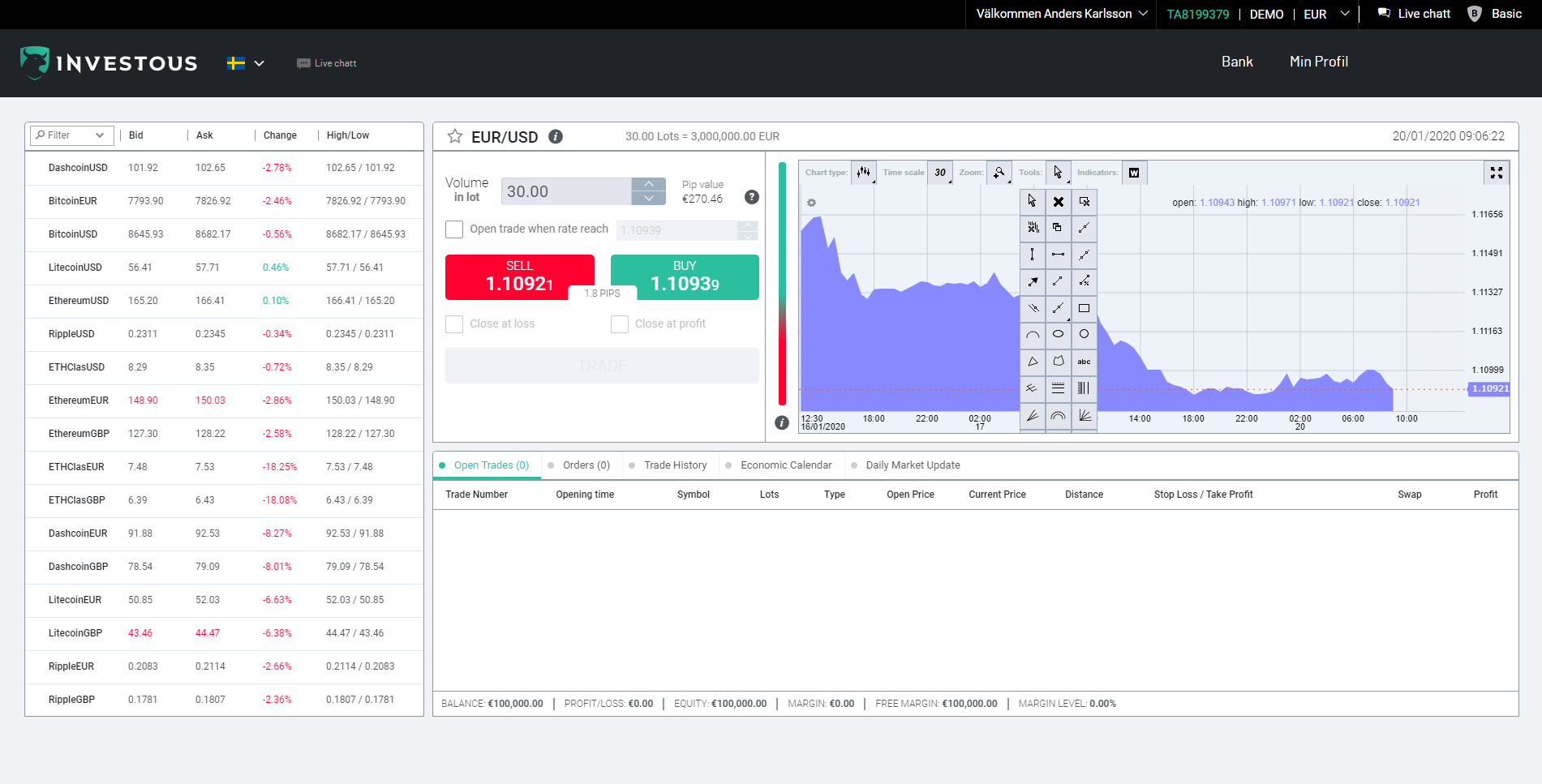Click the Volume in lot field
Viewport: 1542px width, 784px height.
(x=566, y=191)
